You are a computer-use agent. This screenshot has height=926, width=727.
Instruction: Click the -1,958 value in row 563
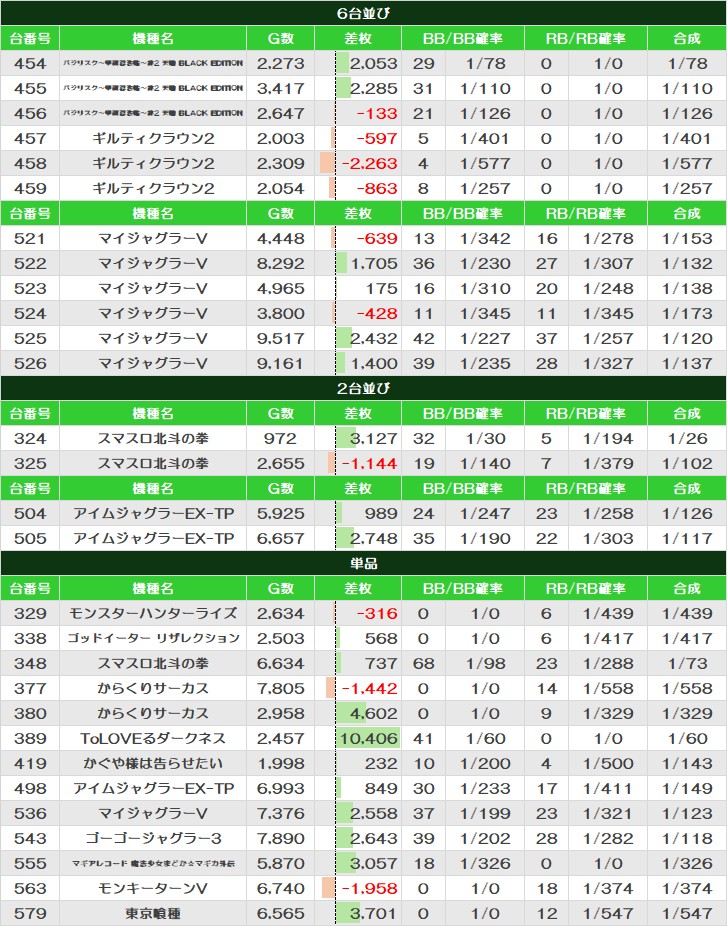tap(370, 888)
